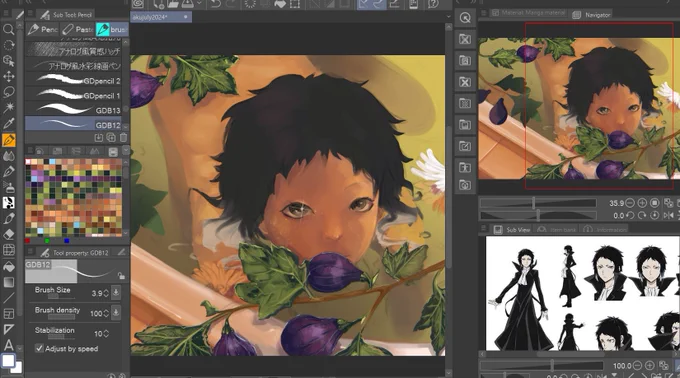This screenshot has width=680, height=378.
Task: Click sub tool list scroll-up arrow
Action: pyautogui.click(x=126, y=42)
